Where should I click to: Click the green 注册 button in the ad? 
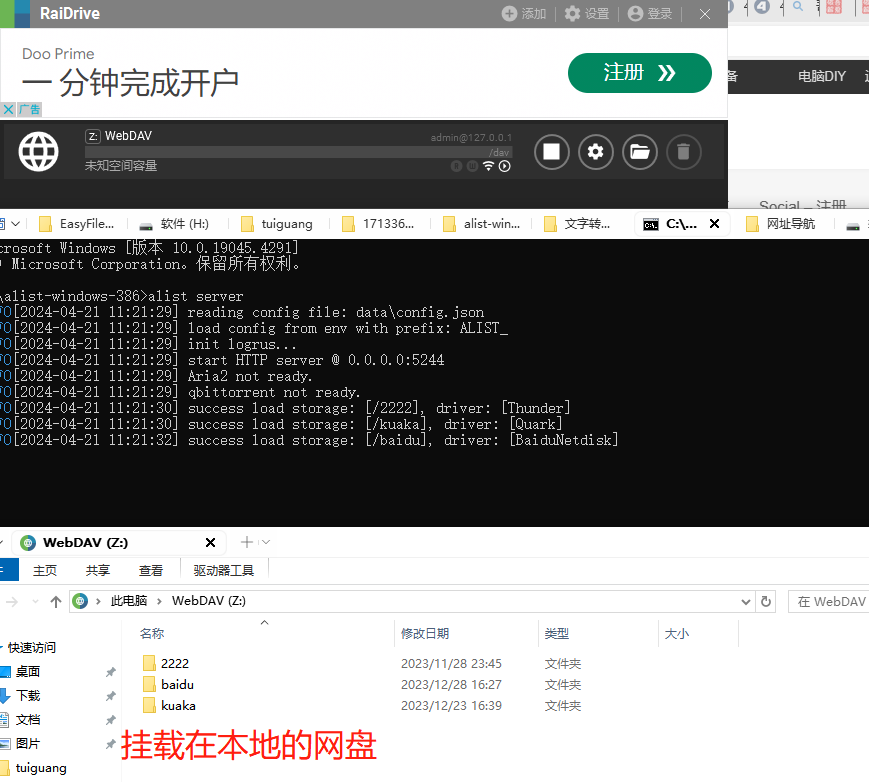click(640, 73)
